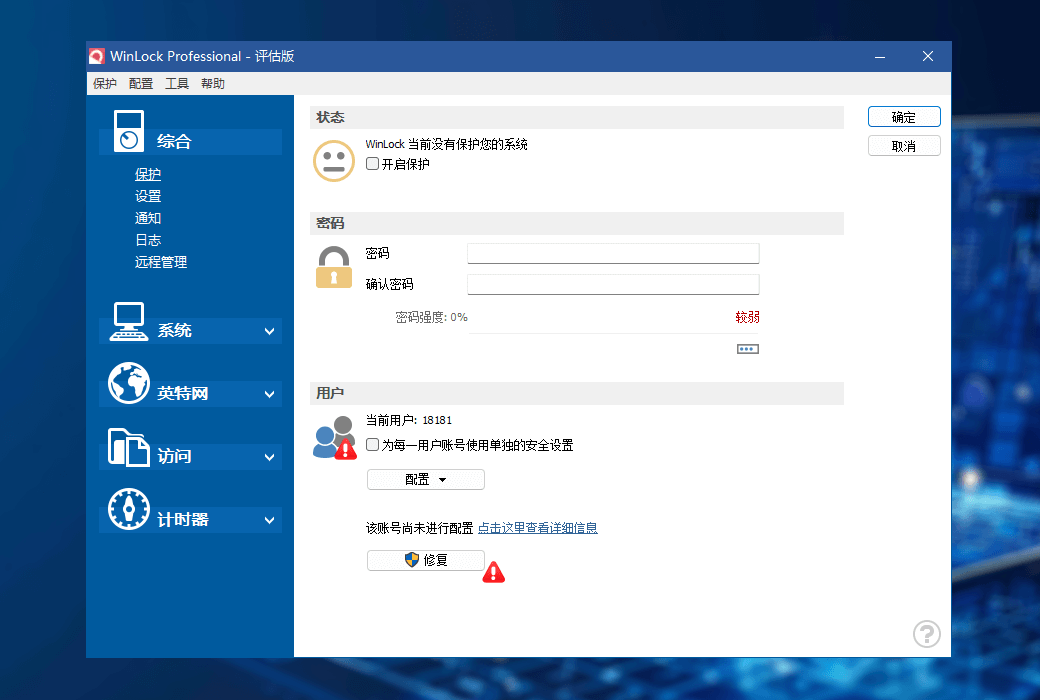Click the red warning triangle beside 修复
This screenshot has width=1040, height=700.
[493, 572]
